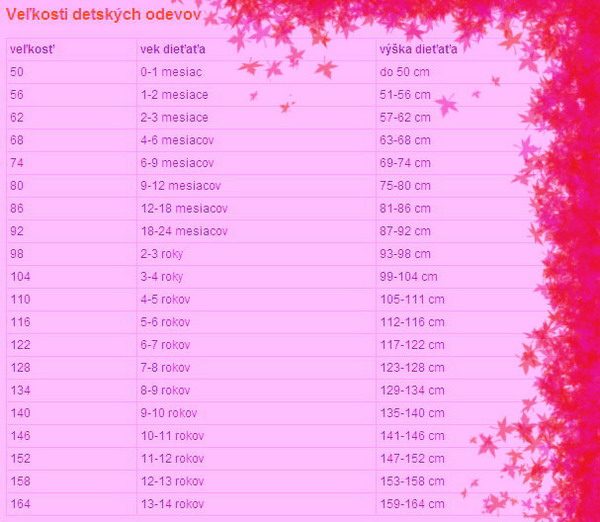Select the '69-74 cm' height cell
This screenshot has height=522, width=600.
[x=406, y=163]
